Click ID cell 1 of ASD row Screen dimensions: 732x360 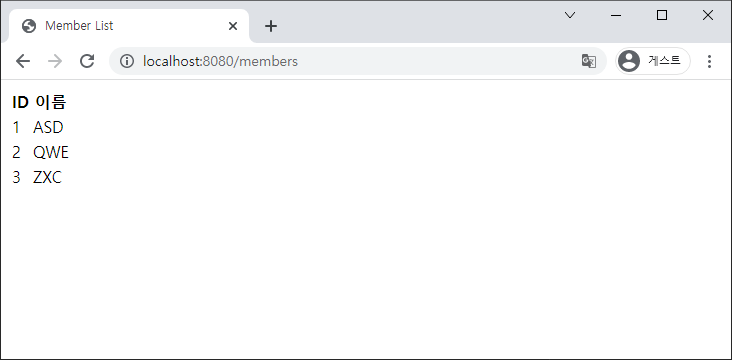point(16,127)
